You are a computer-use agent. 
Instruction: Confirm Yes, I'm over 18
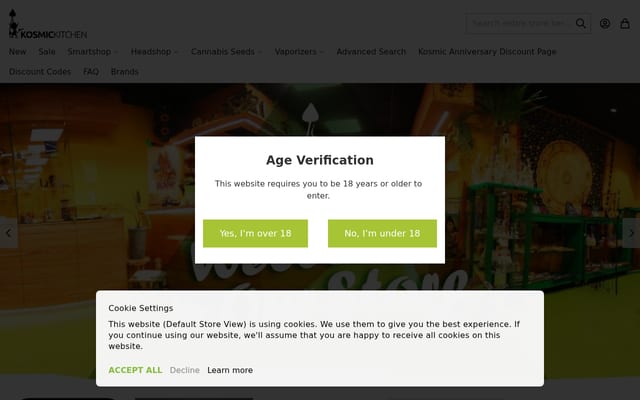(x=256, y=233)
